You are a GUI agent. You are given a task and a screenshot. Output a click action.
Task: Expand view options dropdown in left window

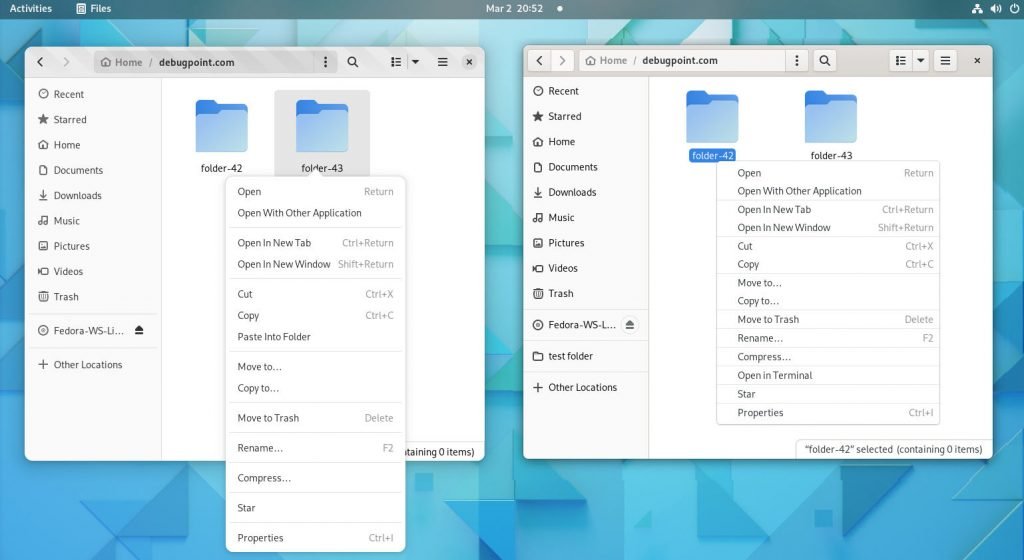[x=415, y=62]
